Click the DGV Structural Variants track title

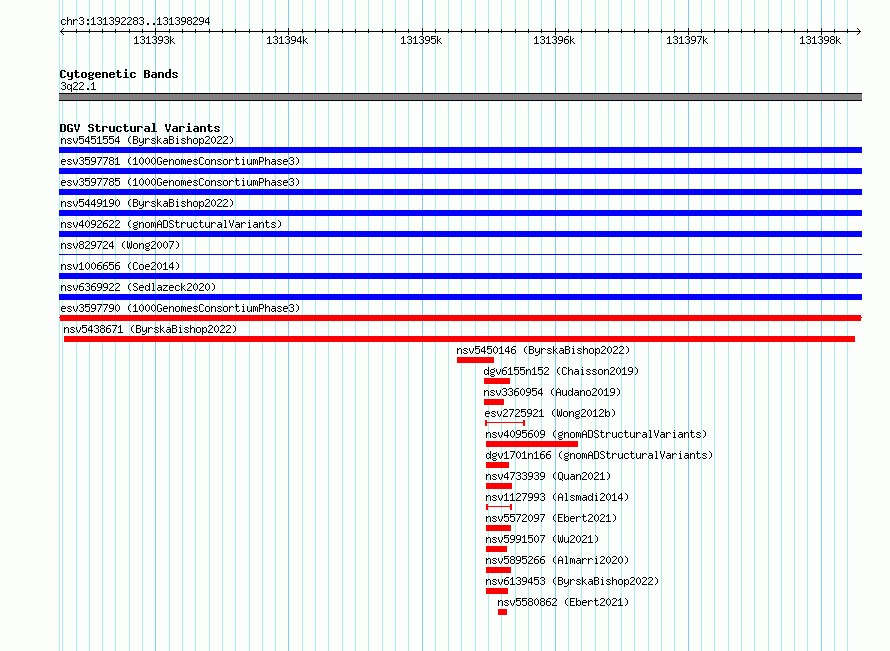[140, 128]
